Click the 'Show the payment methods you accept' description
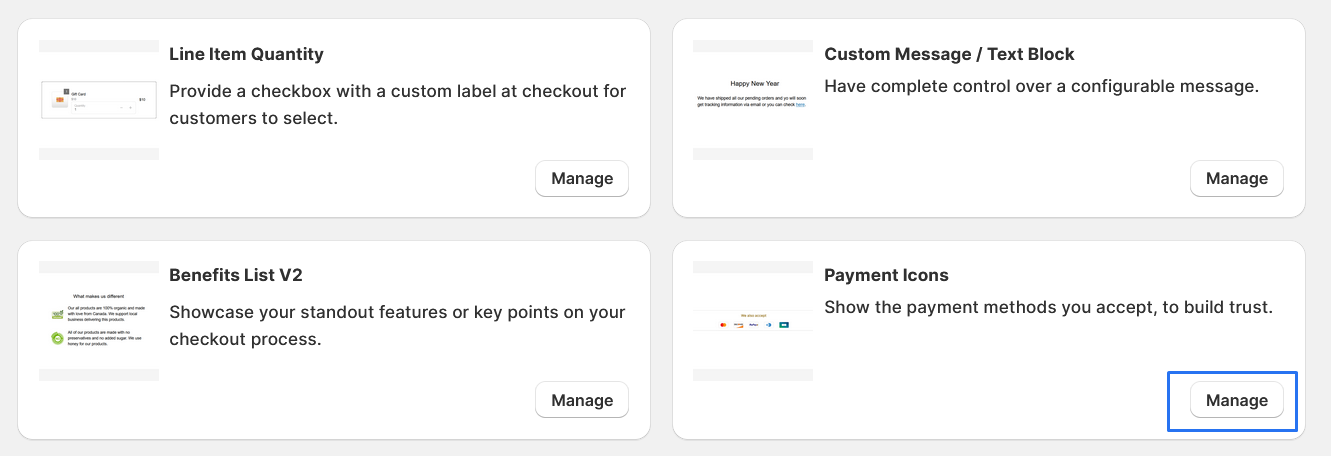Screen dimensions: 1331x456 pos(1048,307)
